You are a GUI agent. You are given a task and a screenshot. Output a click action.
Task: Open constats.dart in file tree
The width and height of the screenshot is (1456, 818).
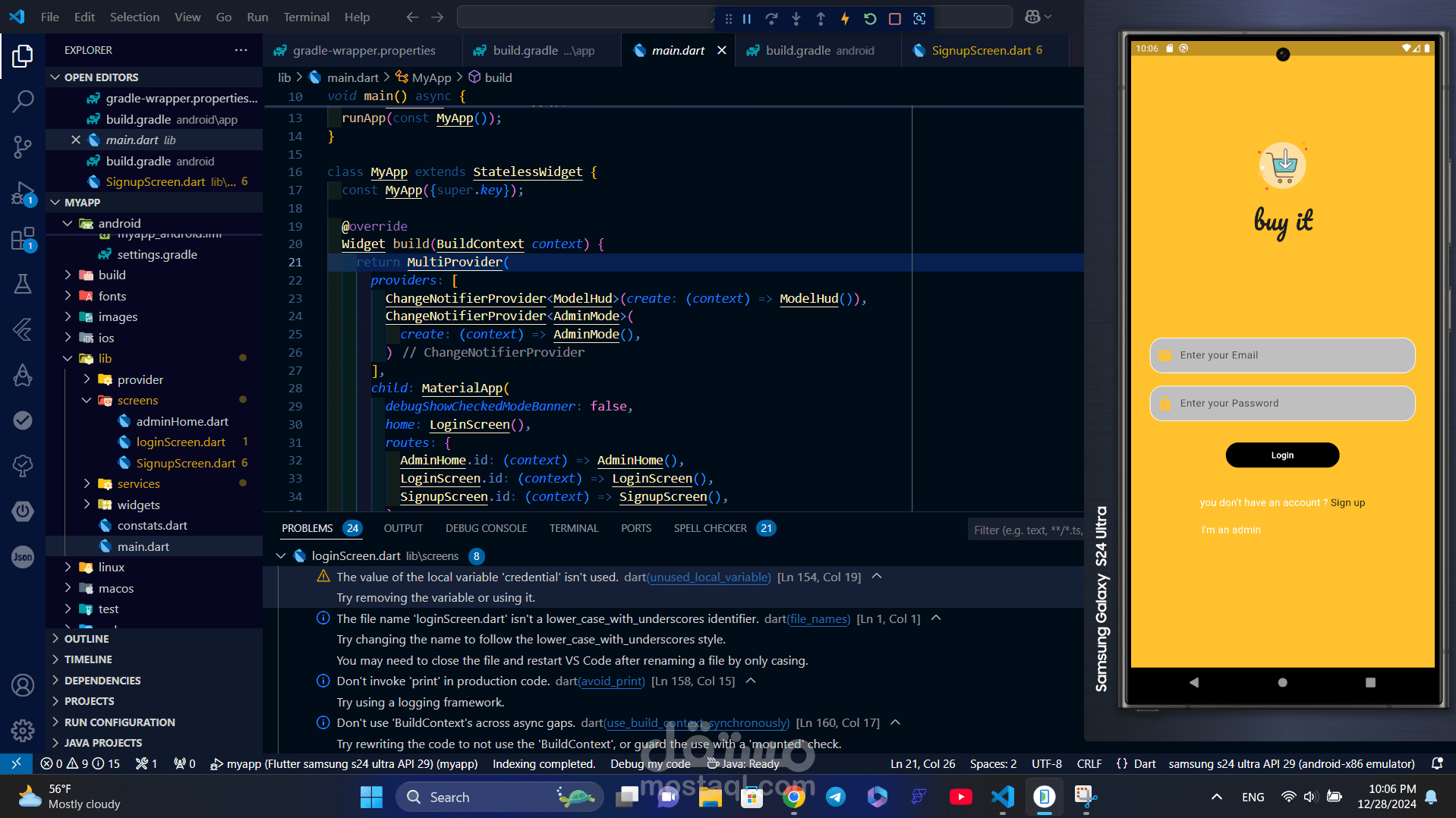(153, 525)
